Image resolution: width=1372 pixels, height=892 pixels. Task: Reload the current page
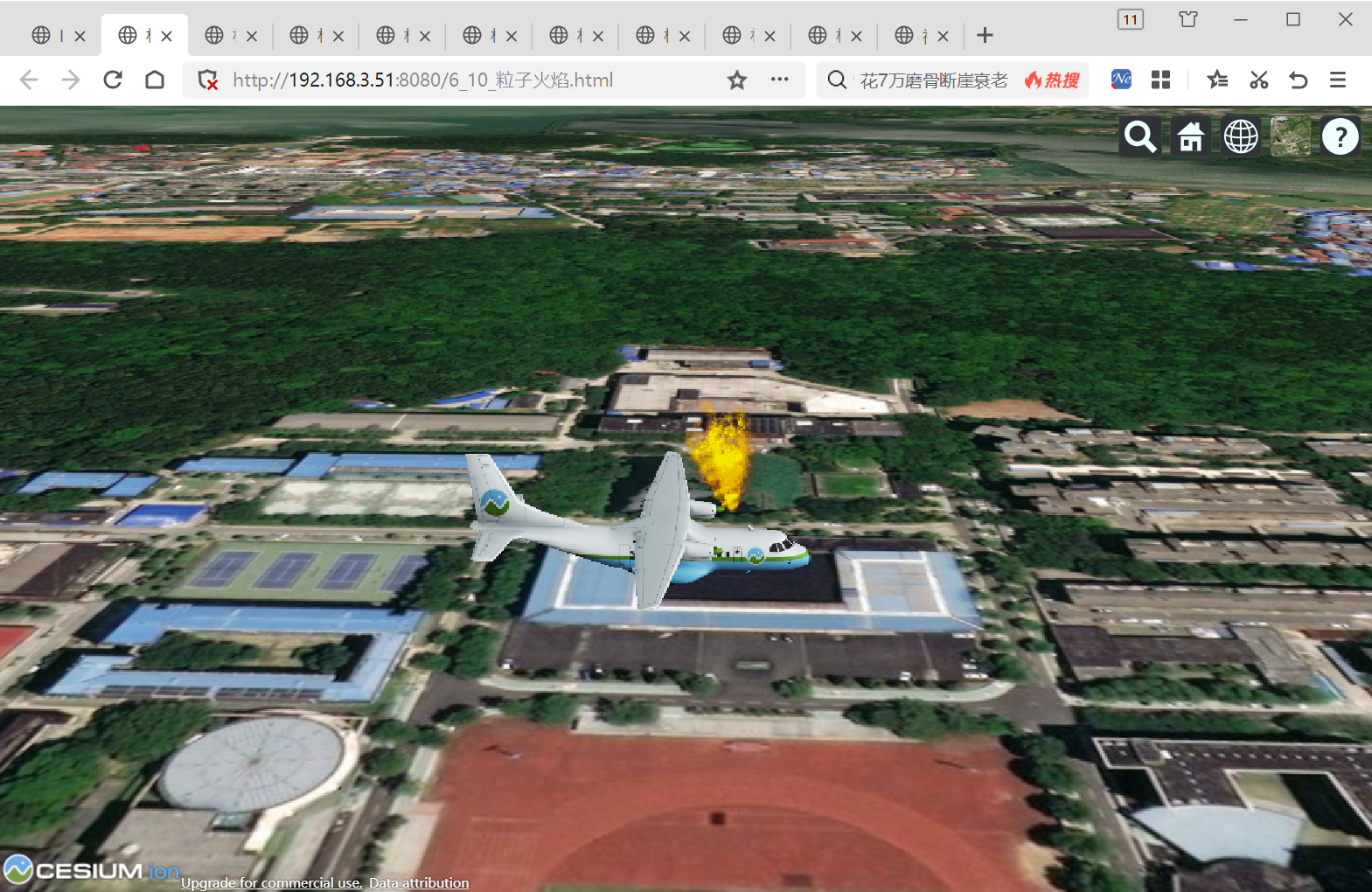pos(113,80)
